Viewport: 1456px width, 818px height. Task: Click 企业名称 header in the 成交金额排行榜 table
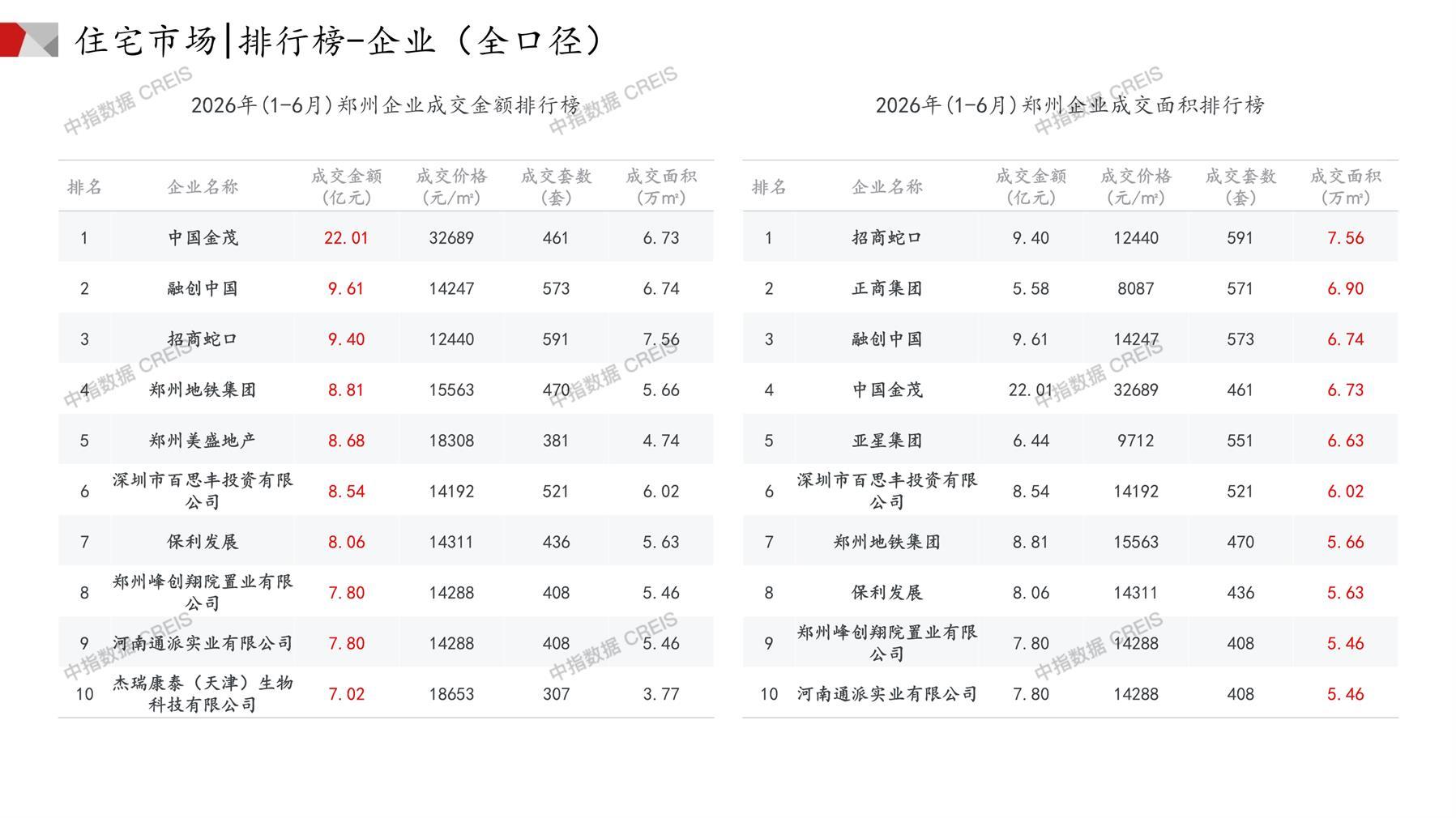(203, 187)
